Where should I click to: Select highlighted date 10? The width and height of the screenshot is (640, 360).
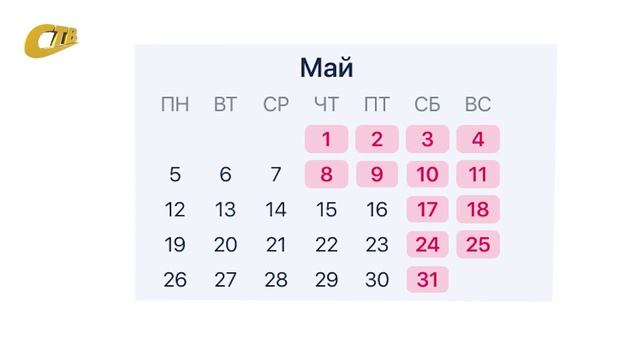click(427, 174)
